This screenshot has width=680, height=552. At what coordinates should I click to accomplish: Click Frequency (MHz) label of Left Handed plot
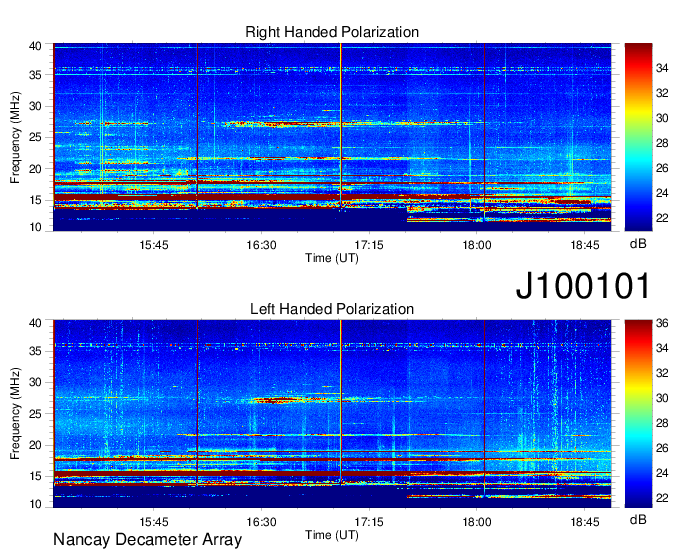15,413
